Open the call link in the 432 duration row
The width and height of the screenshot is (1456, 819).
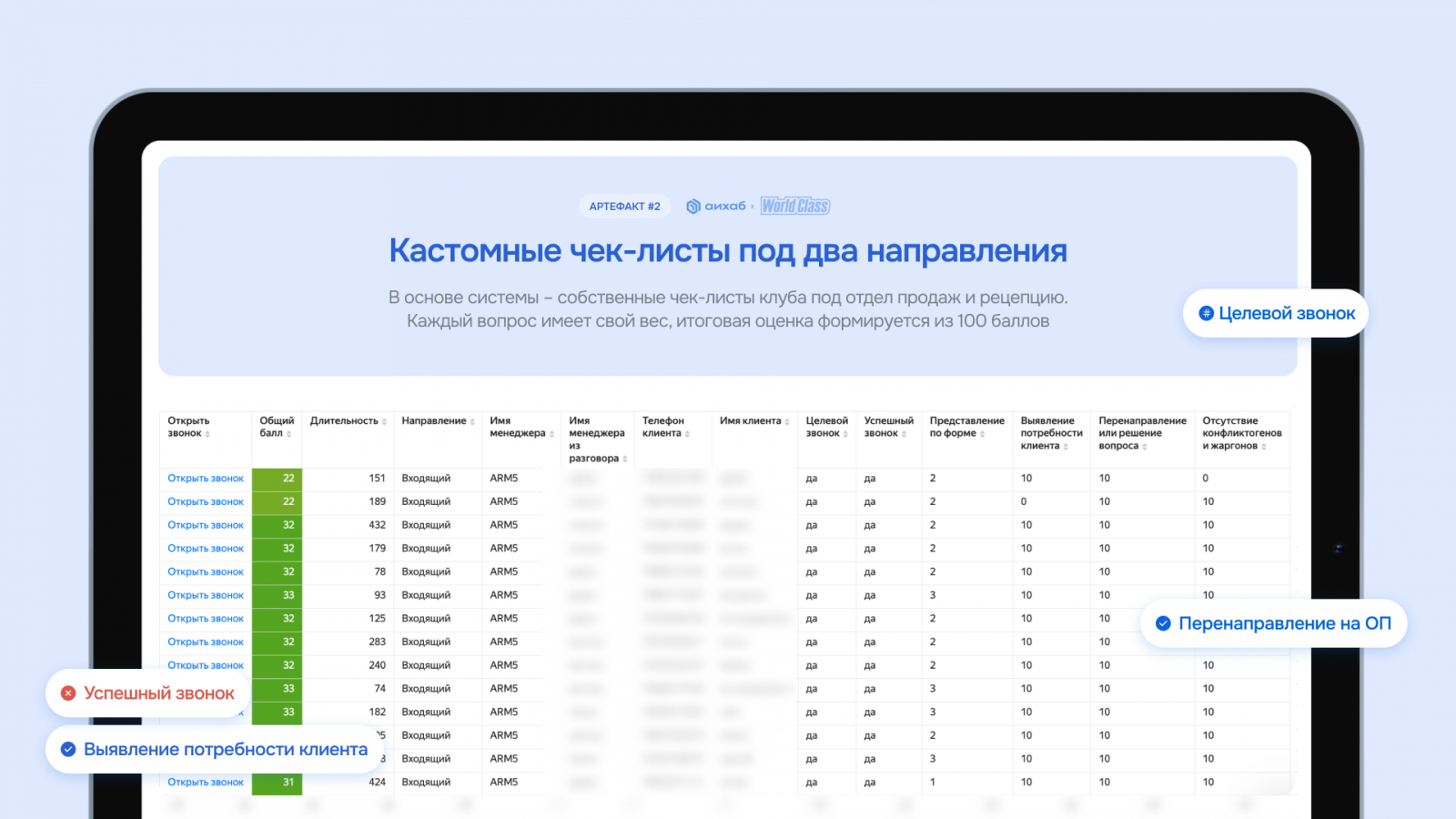[206, 525]
